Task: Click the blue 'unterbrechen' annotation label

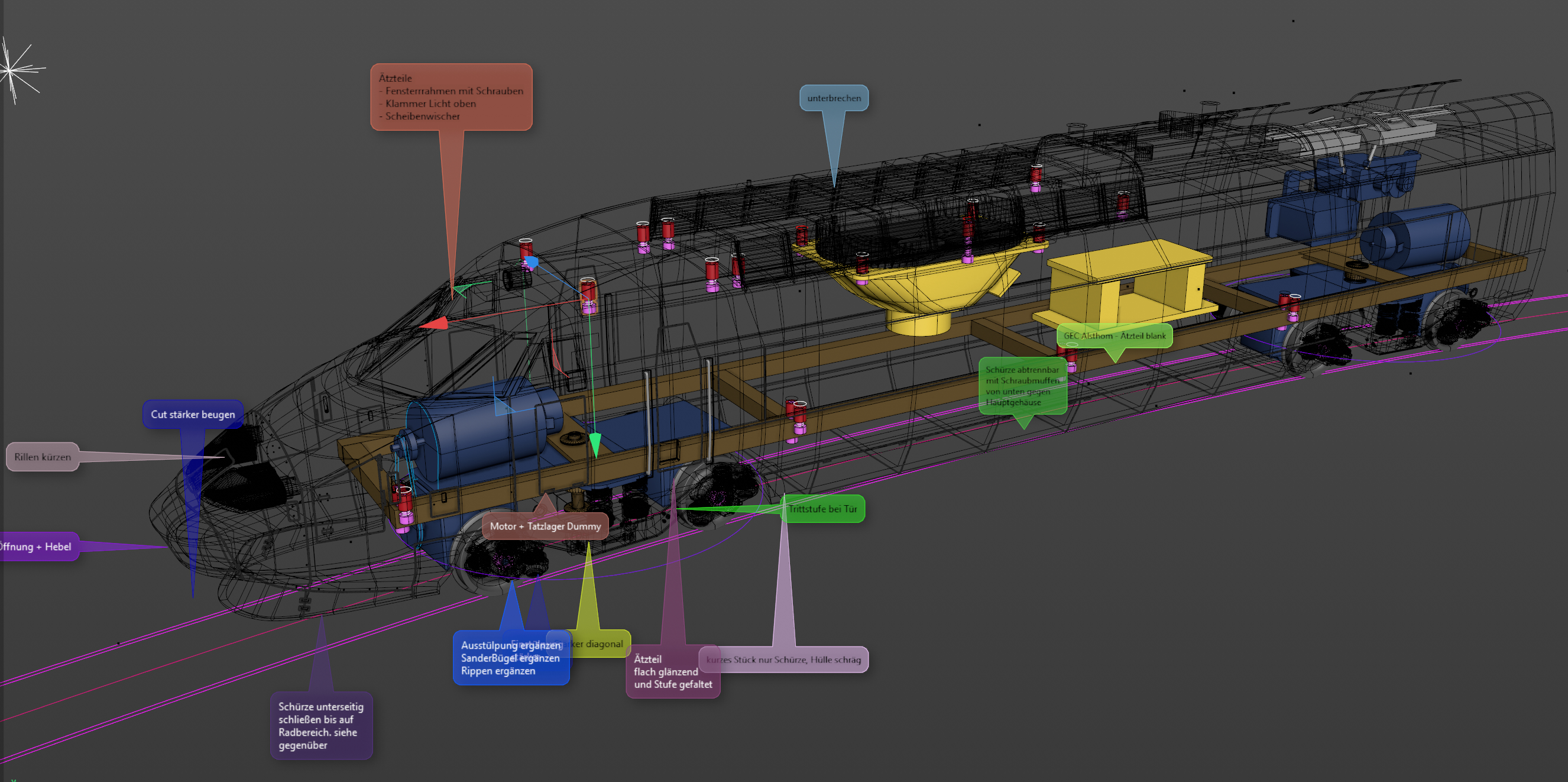Action: [x=833, y=98]
